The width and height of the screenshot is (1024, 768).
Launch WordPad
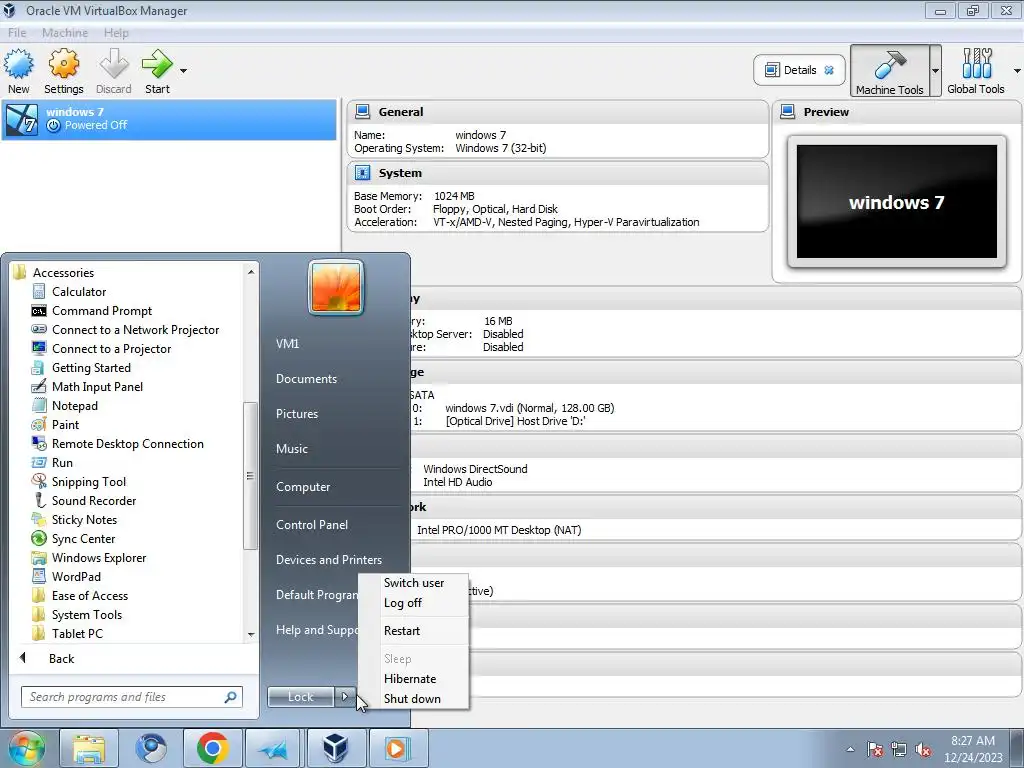[76, 576]
